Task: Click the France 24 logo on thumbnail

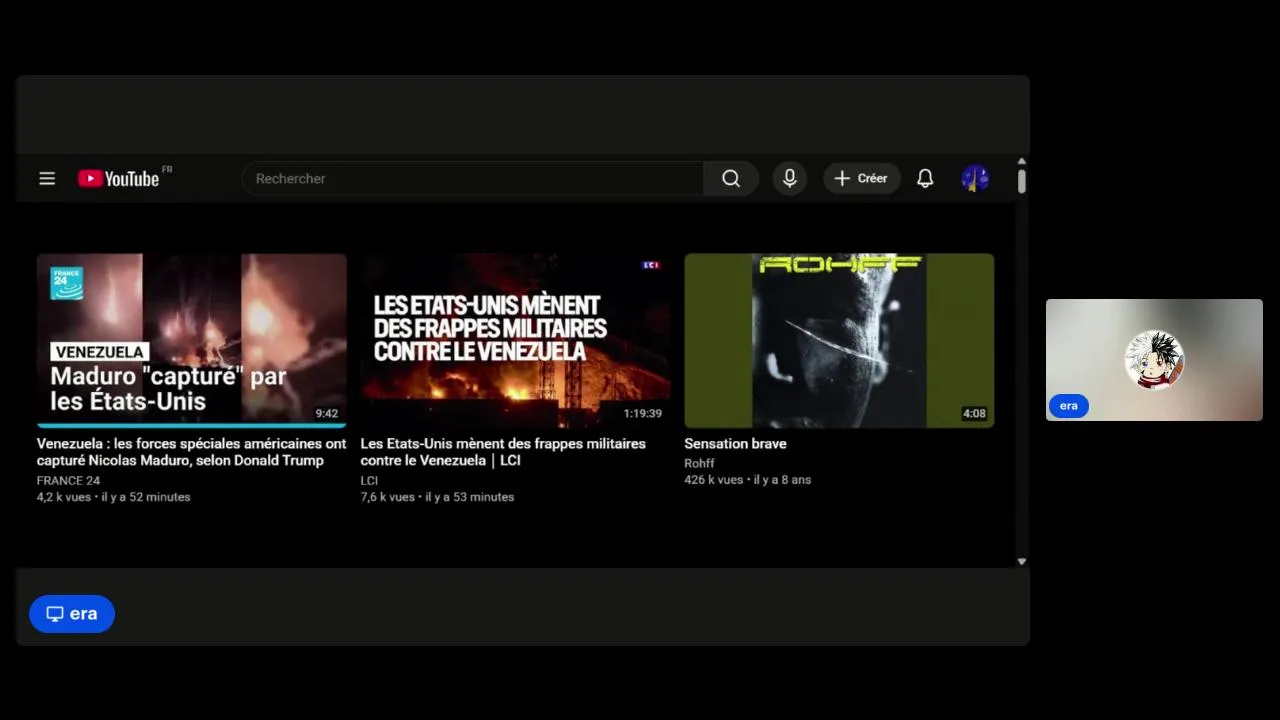Action: 67,283
